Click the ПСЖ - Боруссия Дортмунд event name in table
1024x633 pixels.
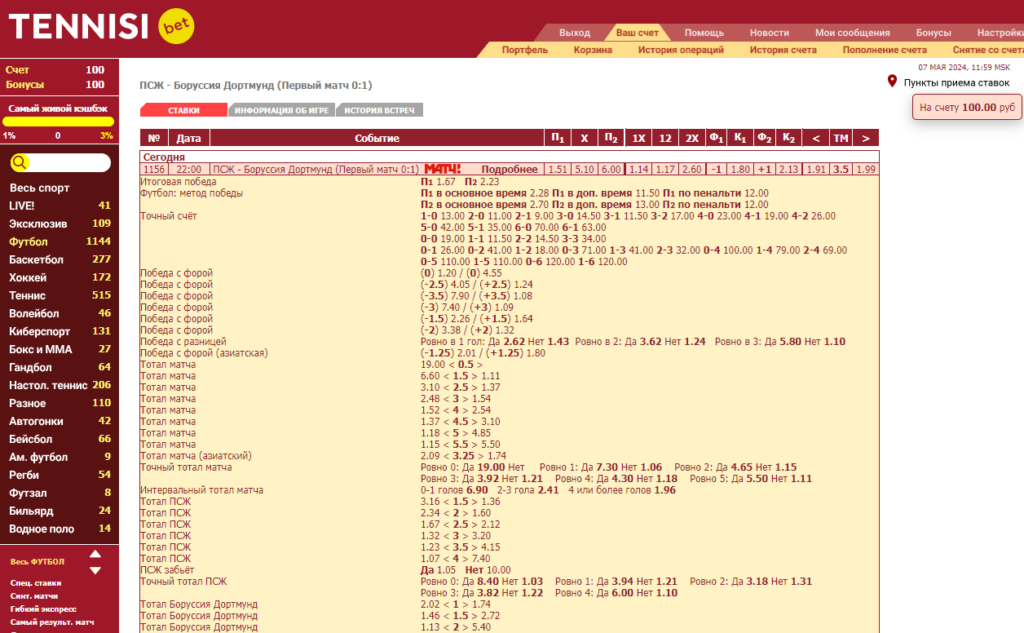(x=315, y=169)
